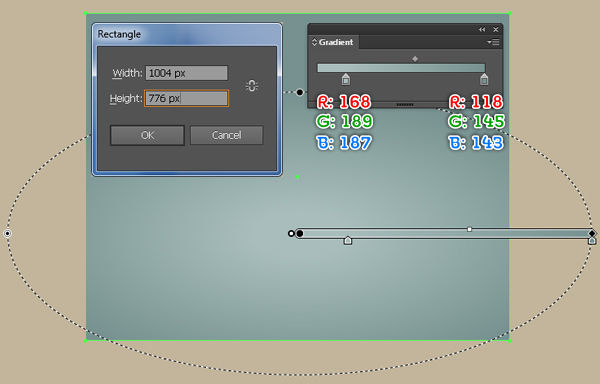Click the midpoint square on canvas annotator
Image resolution: width=600 pixels, height=384 pixels.
pos(470,229)
